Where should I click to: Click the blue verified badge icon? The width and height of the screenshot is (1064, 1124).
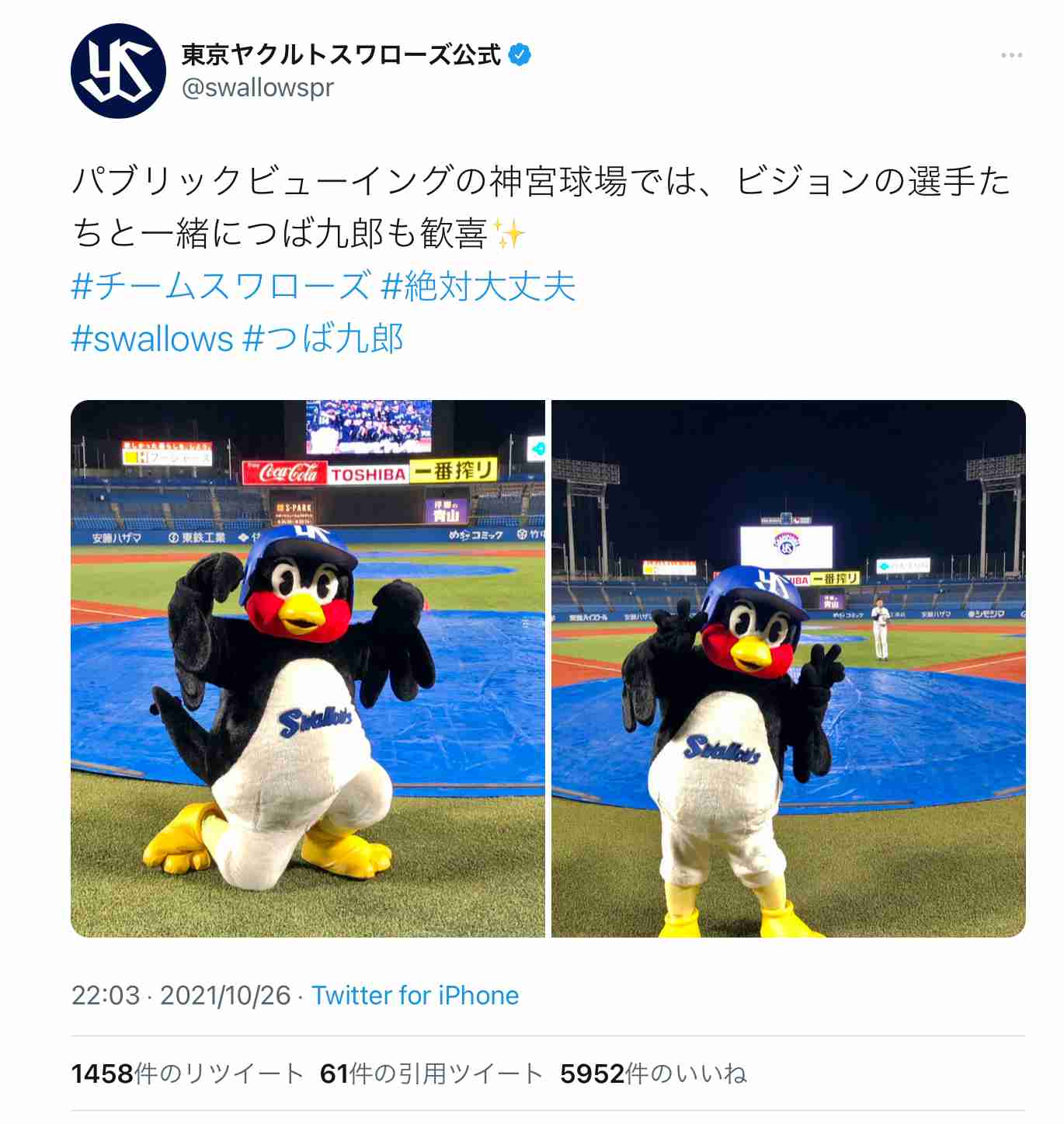(519, 55)
